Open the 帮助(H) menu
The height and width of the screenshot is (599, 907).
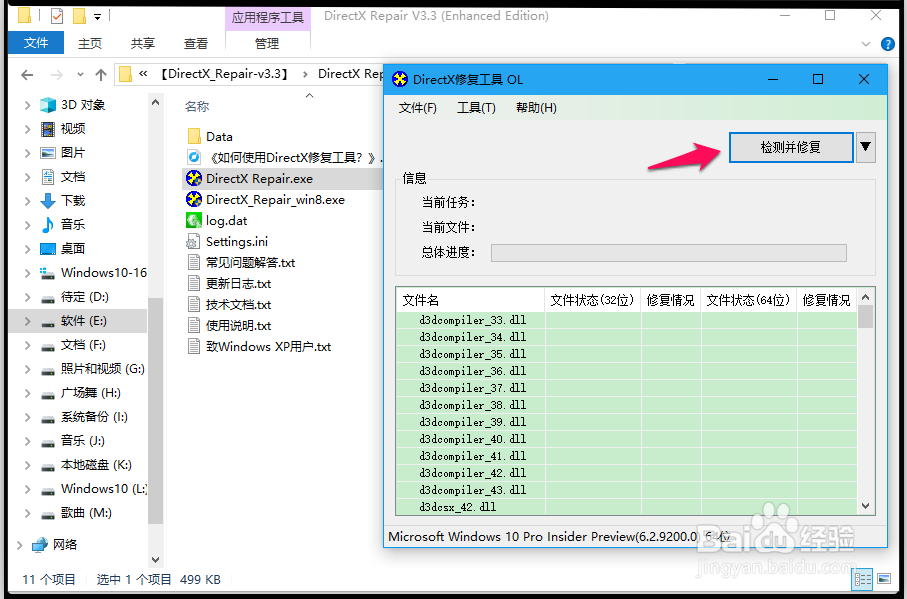(x=536, y=108)
